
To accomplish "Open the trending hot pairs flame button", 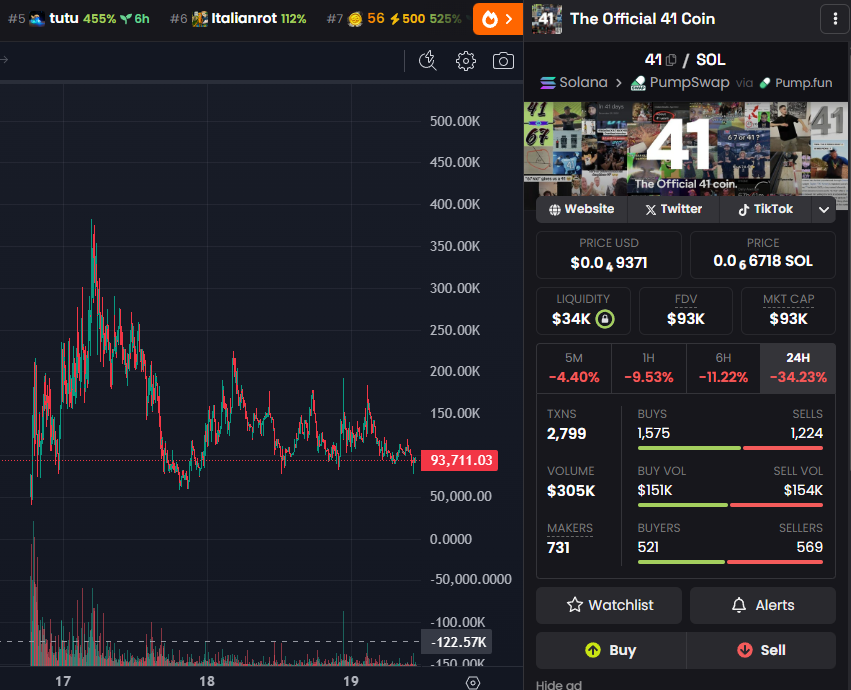I will pyautogui.click(x=498, y=19).
